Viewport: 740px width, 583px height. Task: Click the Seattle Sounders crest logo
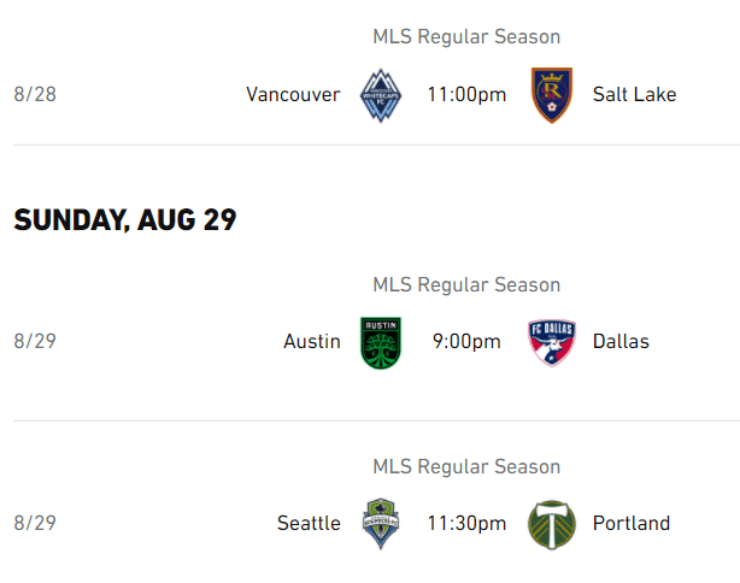pos(381,523)
